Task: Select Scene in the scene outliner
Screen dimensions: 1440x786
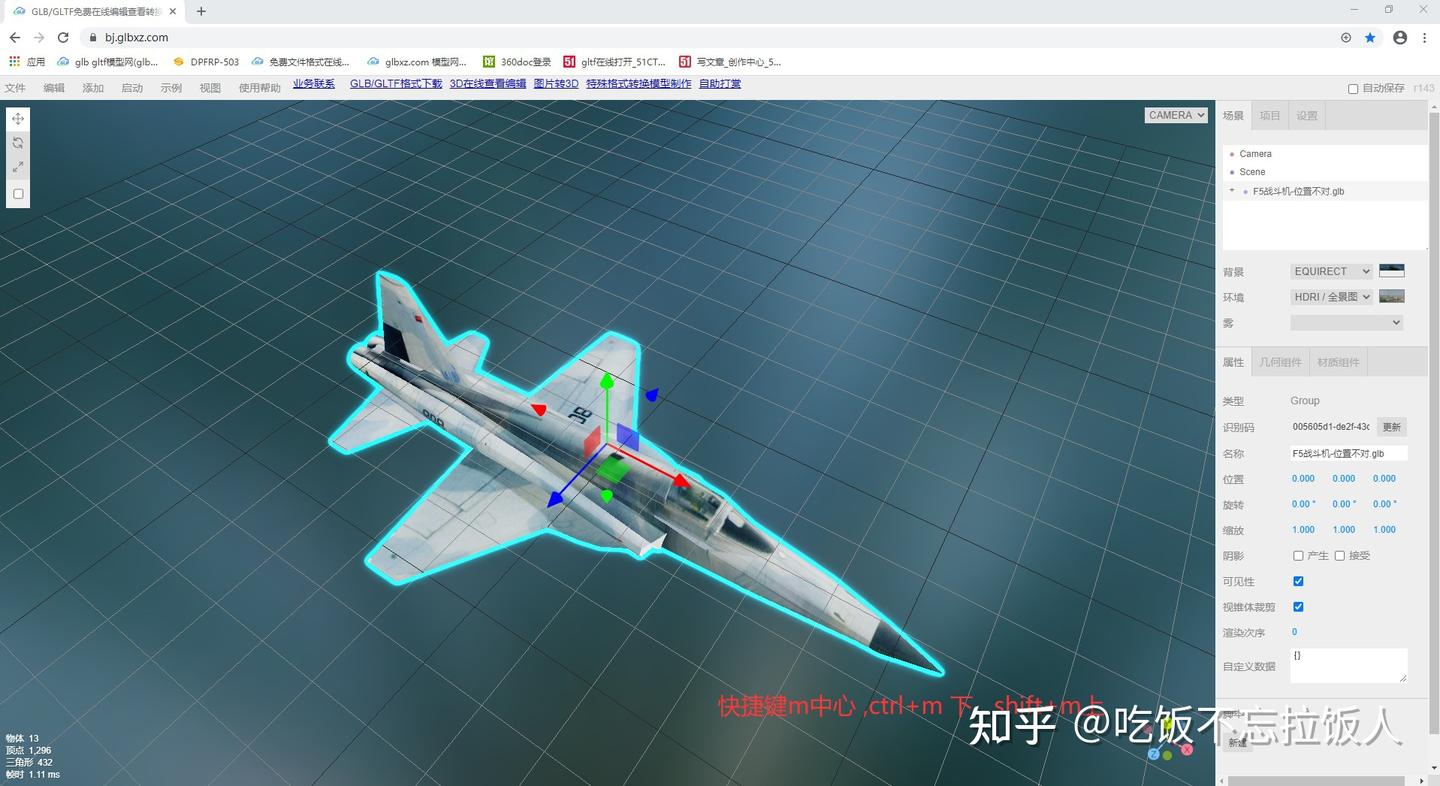Action: 1325,172
